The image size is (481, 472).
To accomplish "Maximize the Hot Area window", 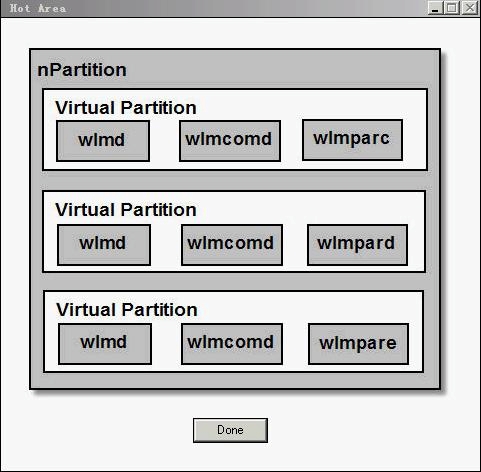I will click(x=452, y=8).
